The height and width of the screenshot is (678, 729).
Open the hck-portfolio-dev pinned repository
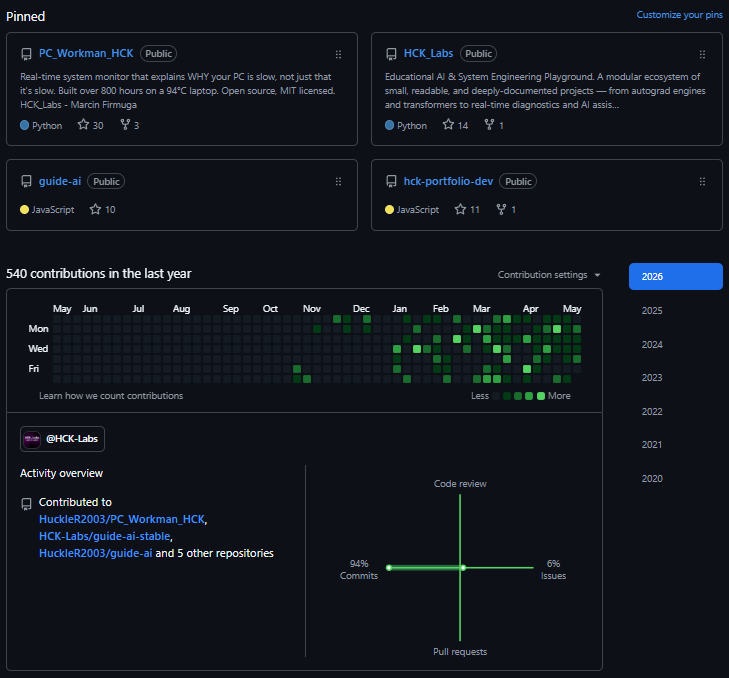pos(448,181)
